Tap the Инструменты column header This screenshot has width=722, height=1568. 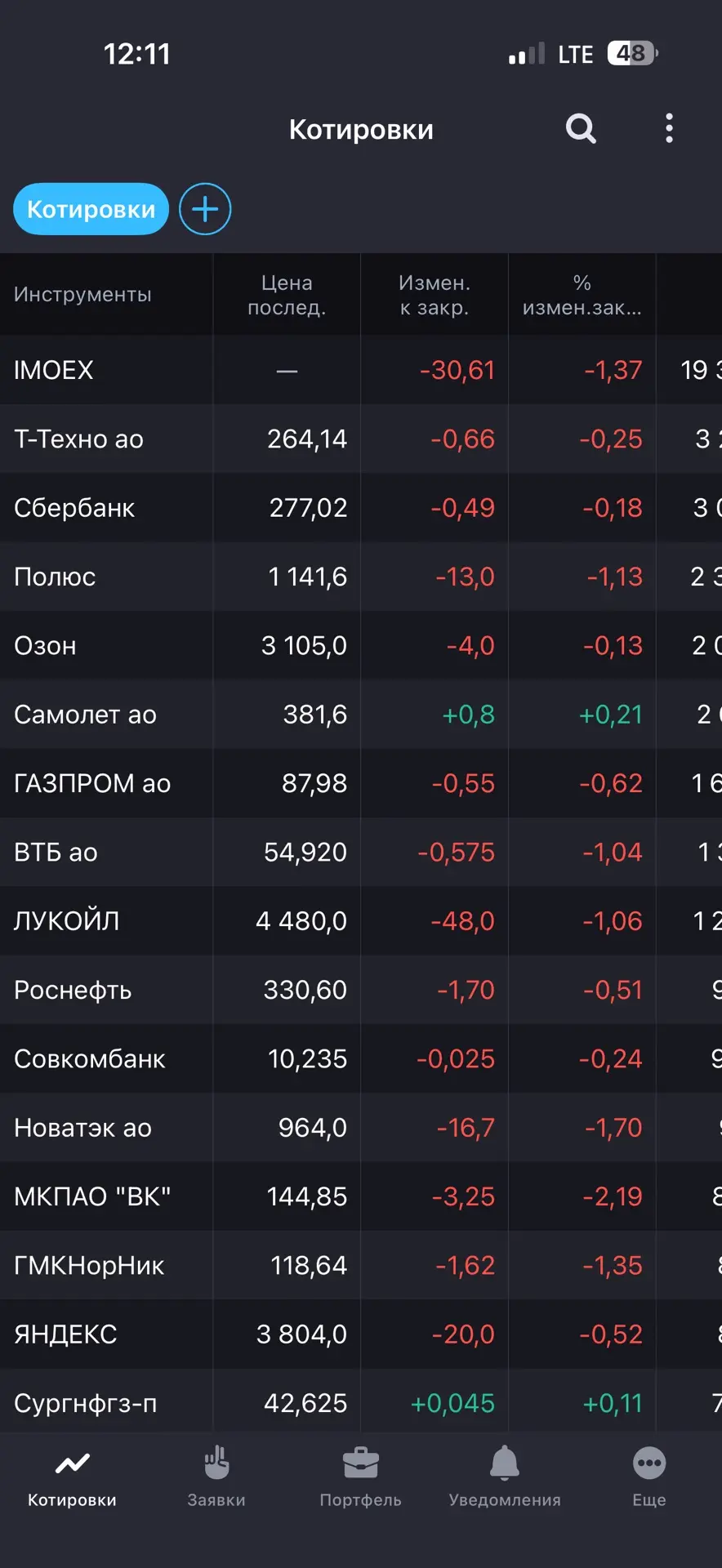[82, 295]
